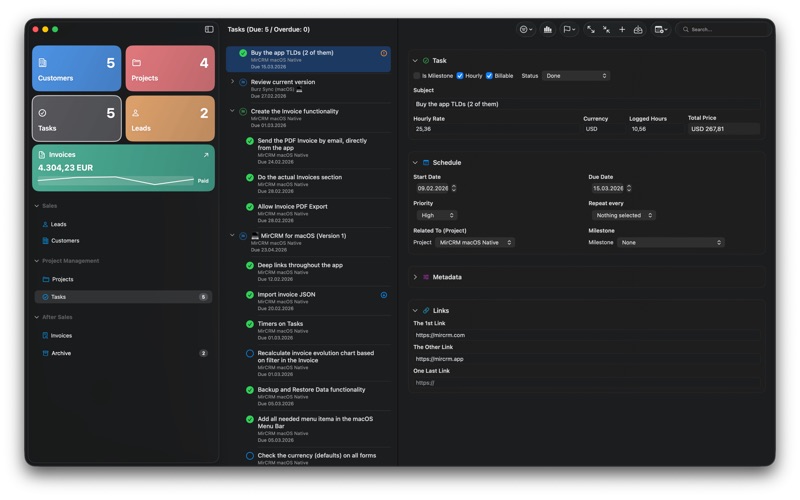Collapse the Create the Invoice functionality task
The height and width of the screenshot is (500, 800).
tap(233, 111)
